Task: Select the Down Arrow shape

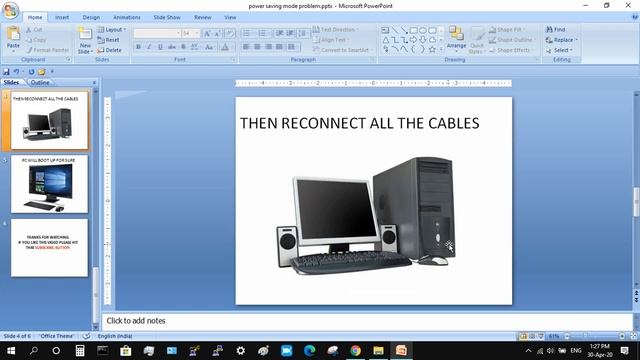Action: coord(423,40)
